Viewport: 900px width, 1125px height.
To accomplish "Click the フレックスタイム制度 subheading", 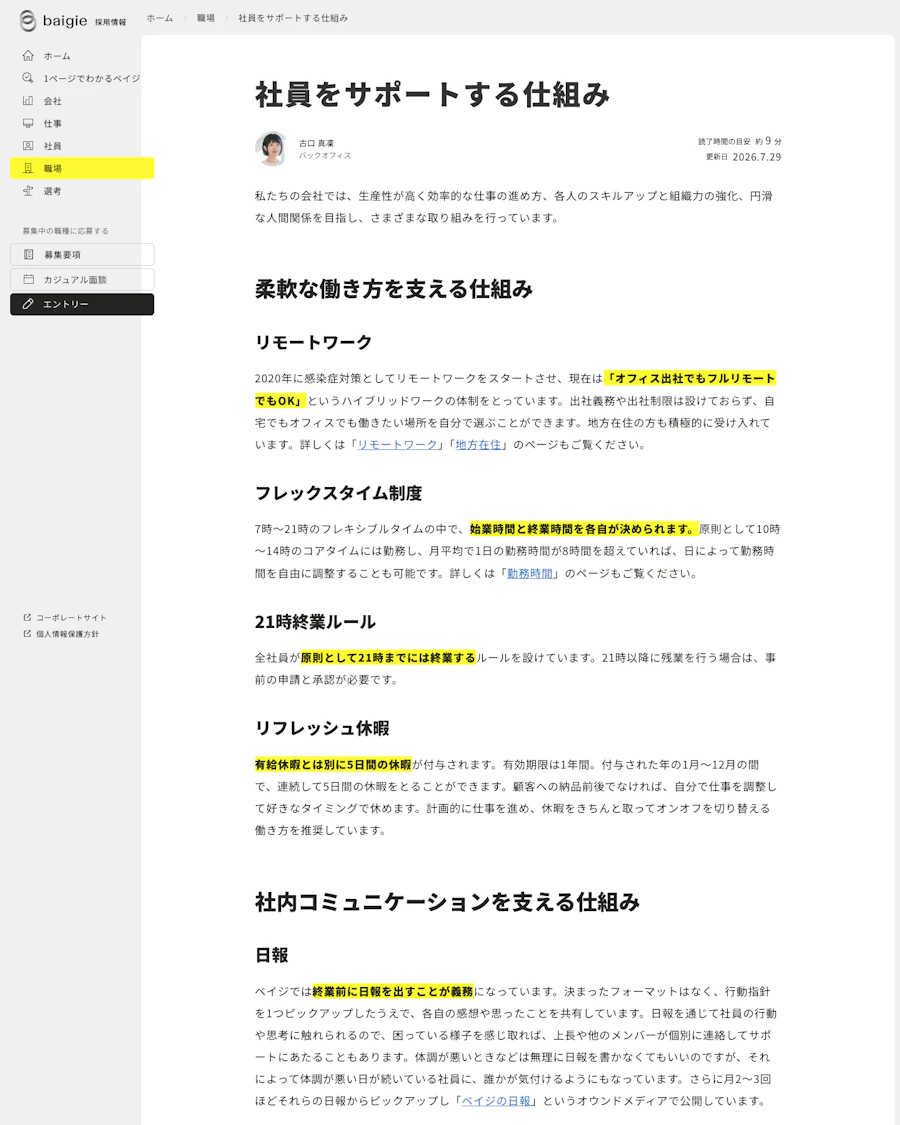I will point(339,493).
